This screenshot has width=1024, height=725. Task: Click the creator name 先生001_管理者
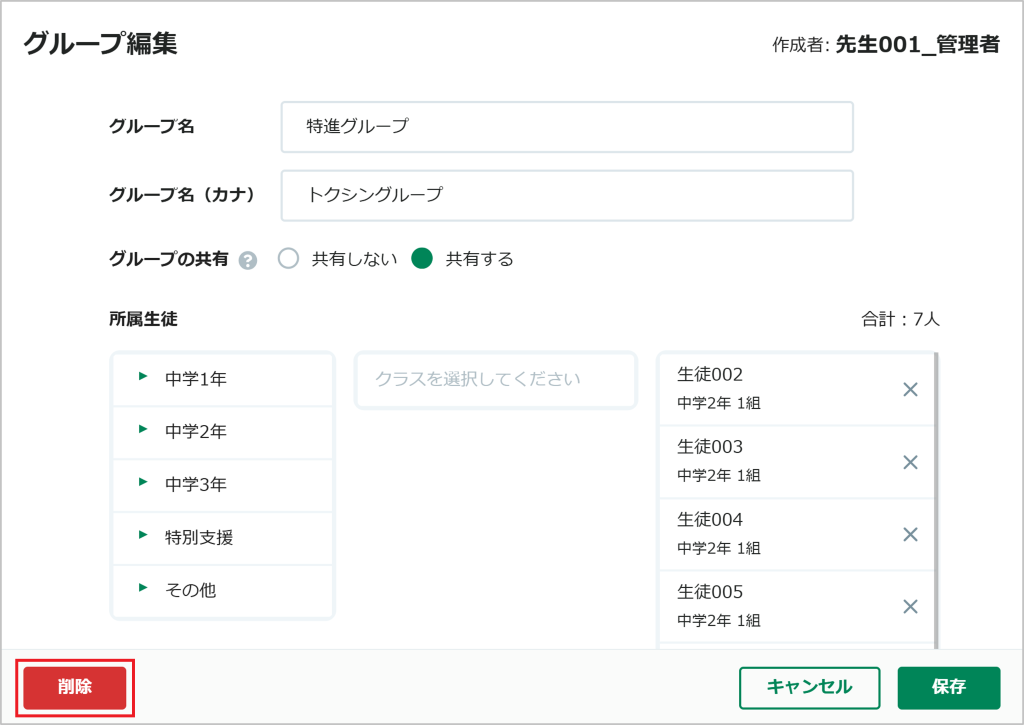click(x=918, y=44)
